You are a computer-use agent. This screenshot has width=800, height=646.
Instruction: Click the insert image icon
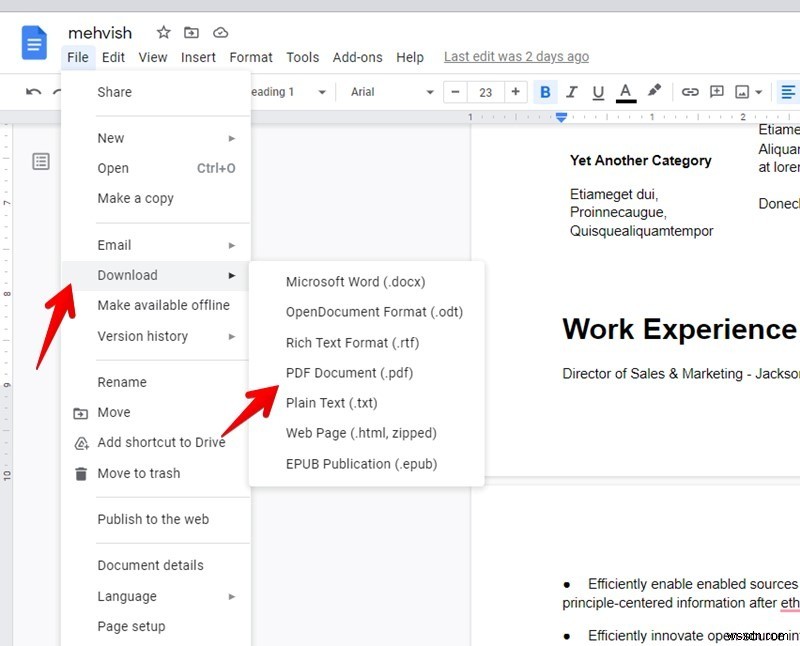(742, 92)
